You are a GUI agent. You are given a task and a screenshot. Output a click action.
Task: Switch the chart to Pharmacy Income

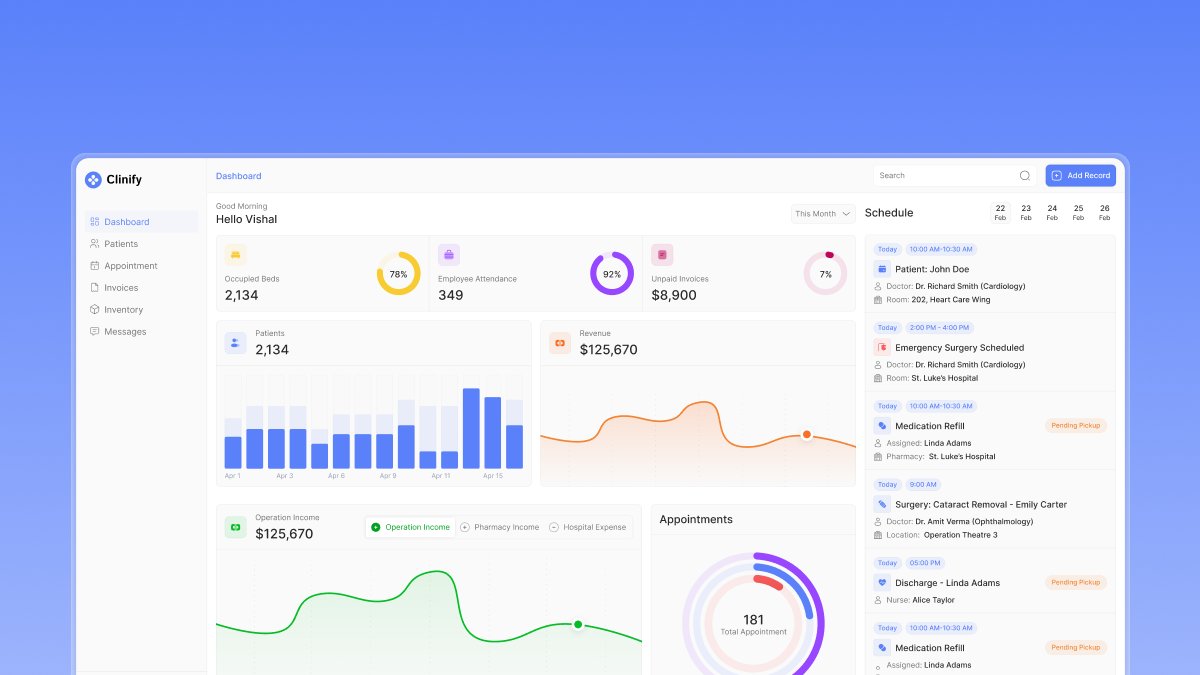[499, 527]
